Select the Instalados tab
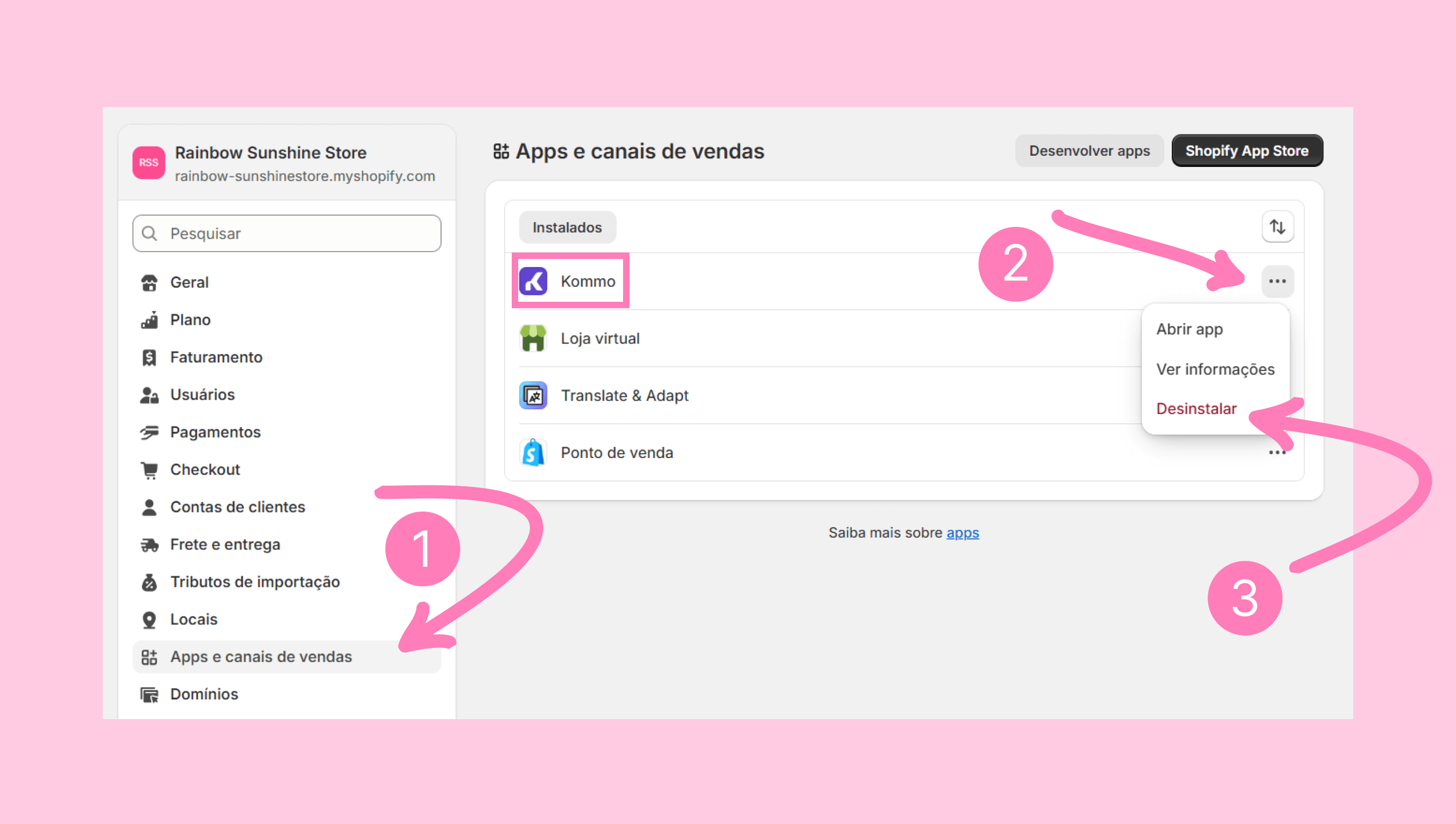Image resolution: width=1456 pixels, height=824 pixels. click(567, 227)
